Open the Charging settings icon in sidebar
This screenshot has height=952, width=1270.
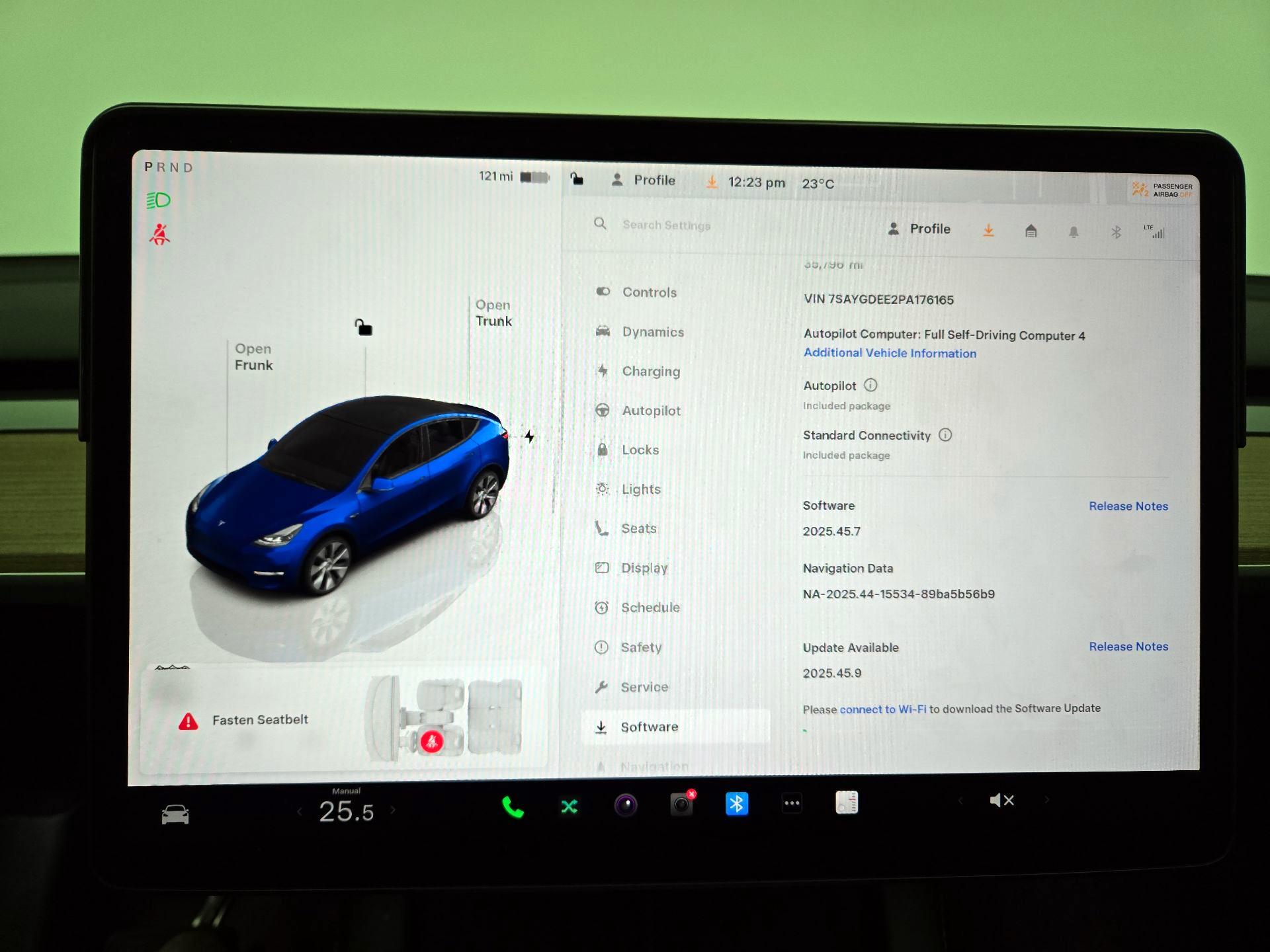603,372
